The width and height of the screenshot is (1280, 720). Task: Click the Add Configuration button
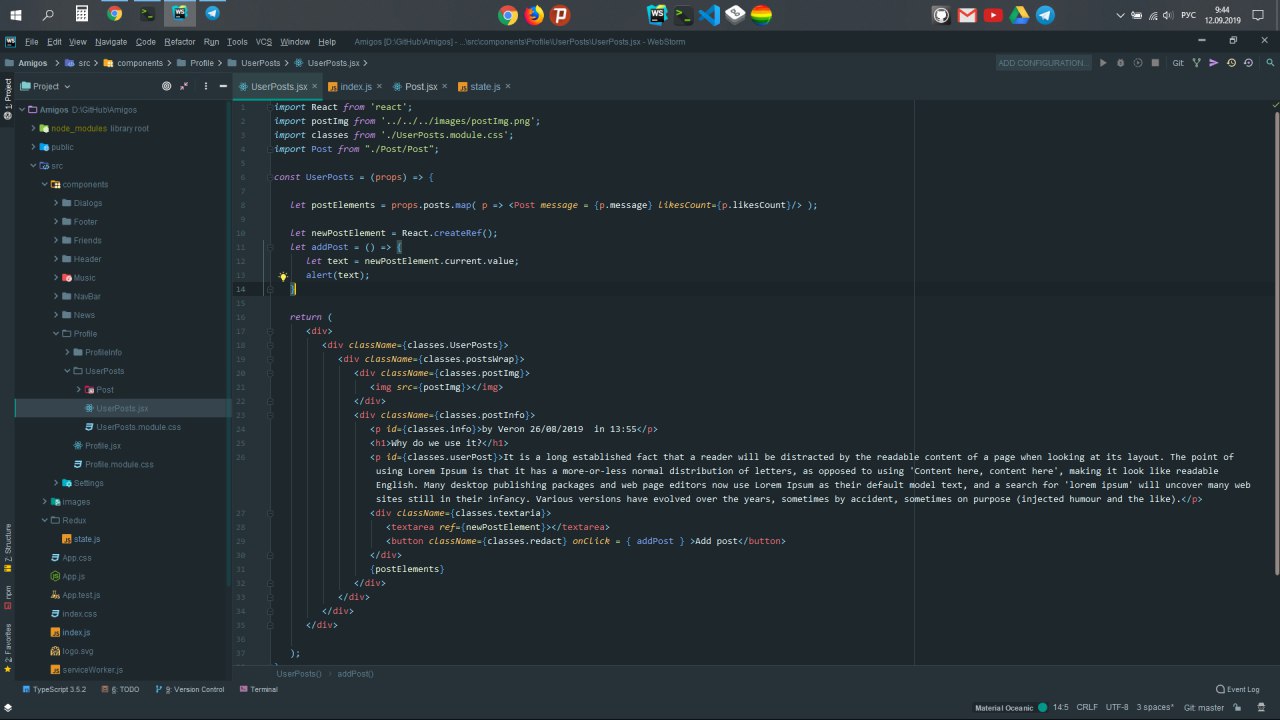point(1043,63)
